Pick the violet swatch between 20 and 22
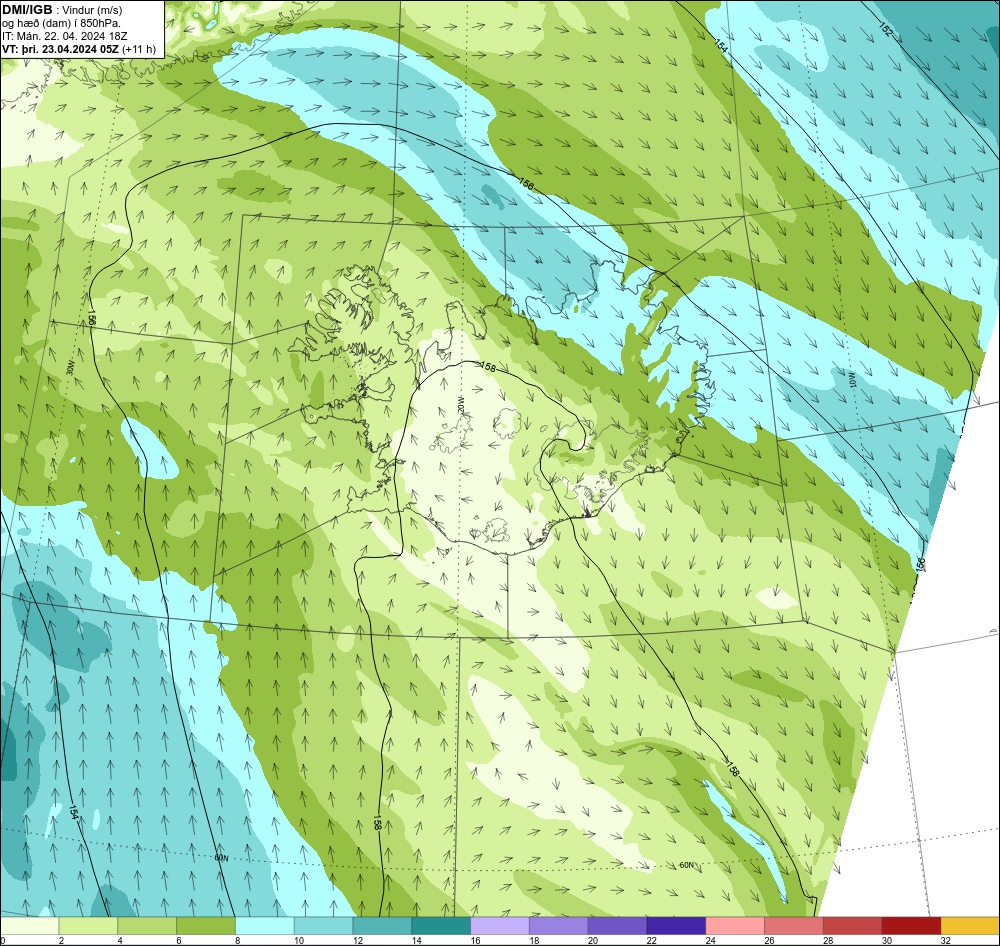This screenshot has height=946, width=1000. (617, 925)
